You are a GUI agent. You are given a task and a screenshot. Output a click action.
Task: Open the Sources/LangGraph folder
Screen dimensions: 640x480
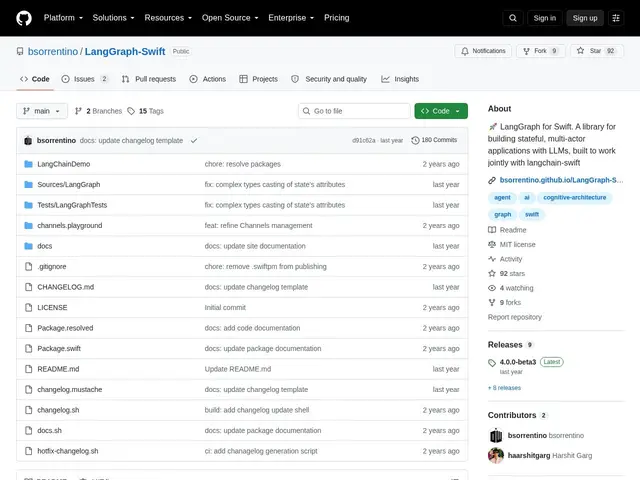pyautogui.click(x=69, y=184)
